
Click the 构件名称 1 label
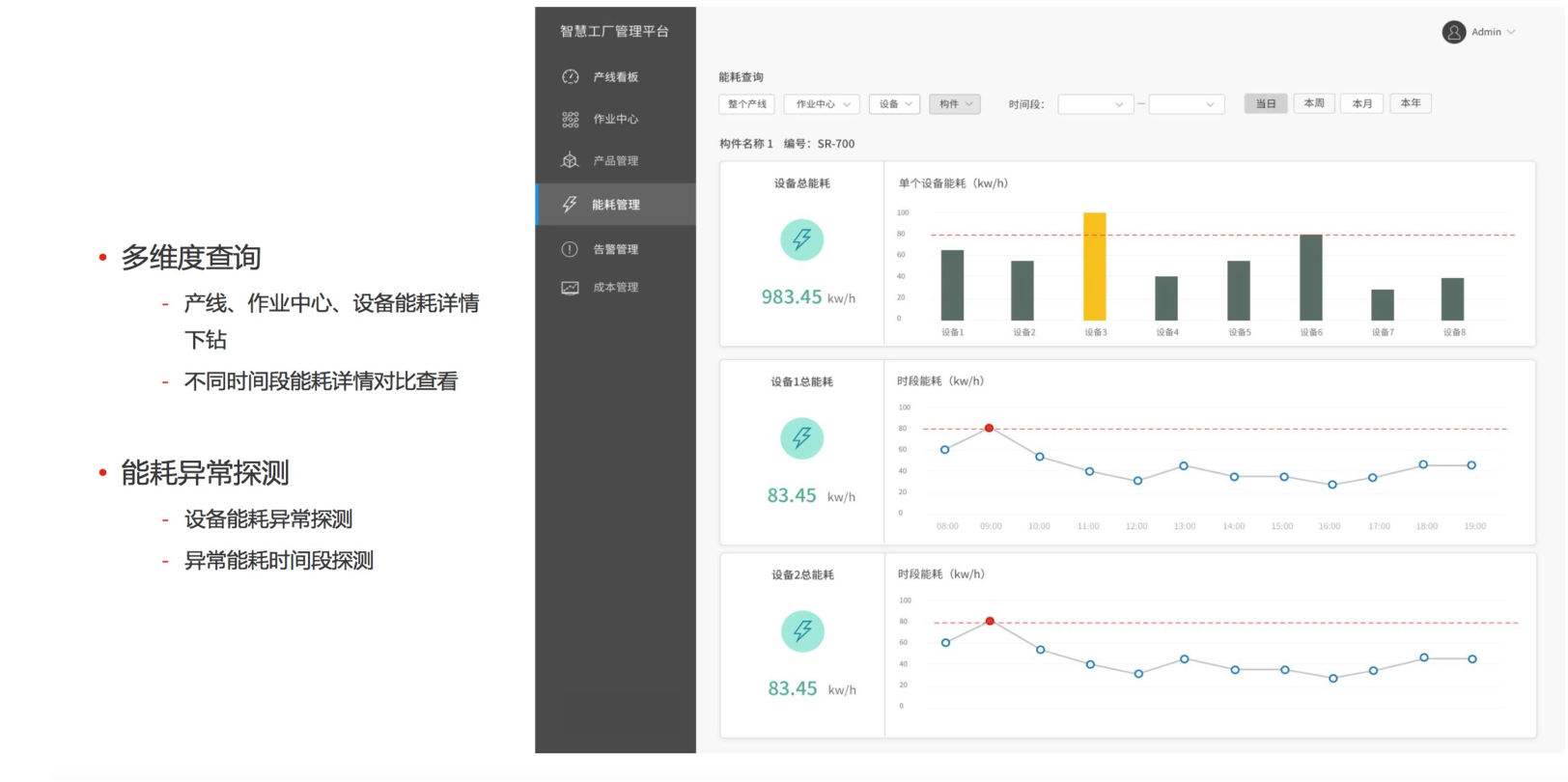pyautogui.click(x=746, y=144)
